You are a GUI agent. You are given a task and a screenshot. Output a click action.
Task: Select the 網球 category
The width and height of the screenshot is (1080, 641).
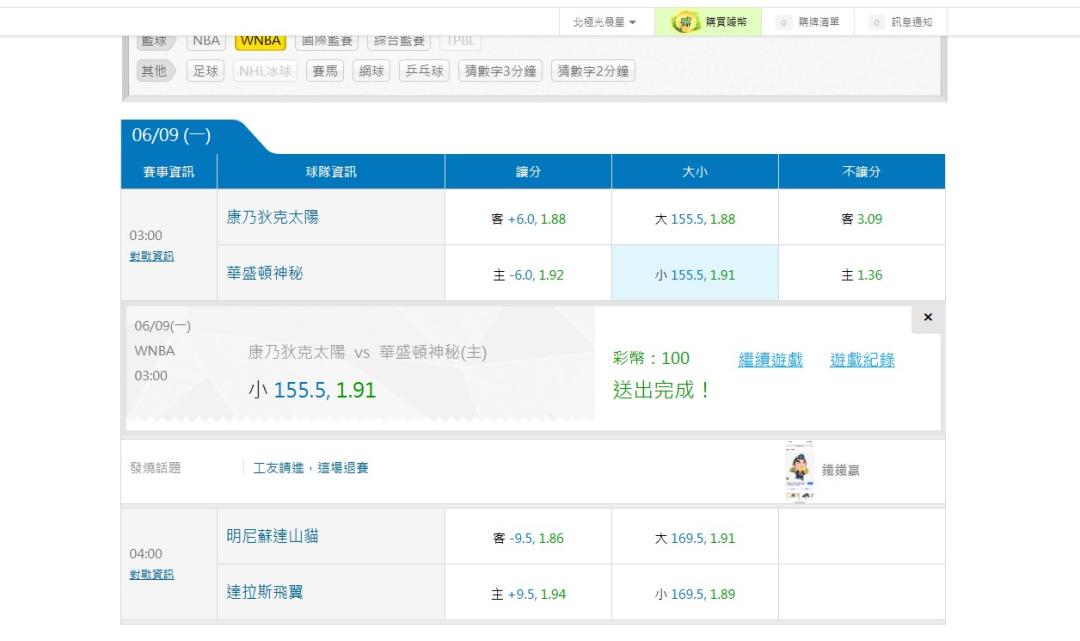pos(371,71)
